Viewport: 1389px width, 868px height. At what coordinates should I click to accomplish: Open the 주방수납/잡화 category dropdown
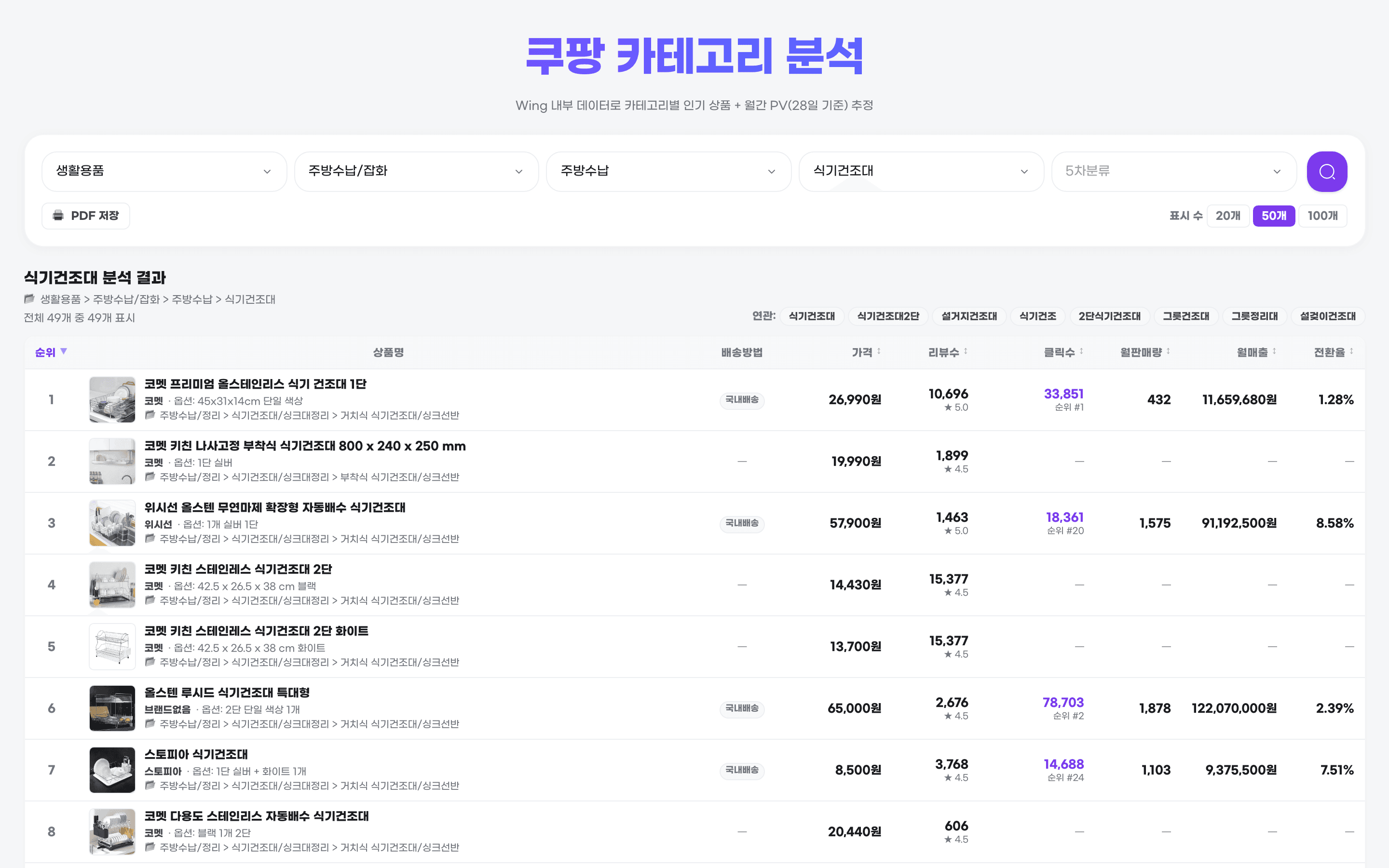click(416, 171)
